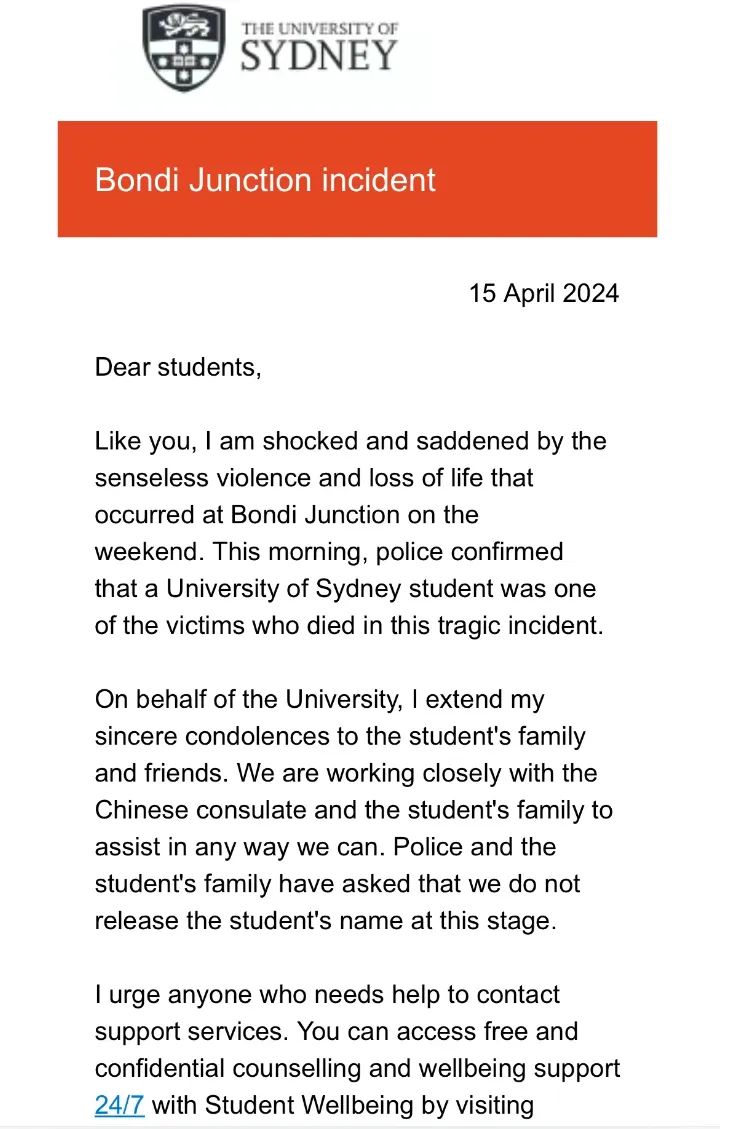The image size is (729, 1129).
Task: Click the line 'sincere condolences to the student's family'
Action: (x=340, y=736)
